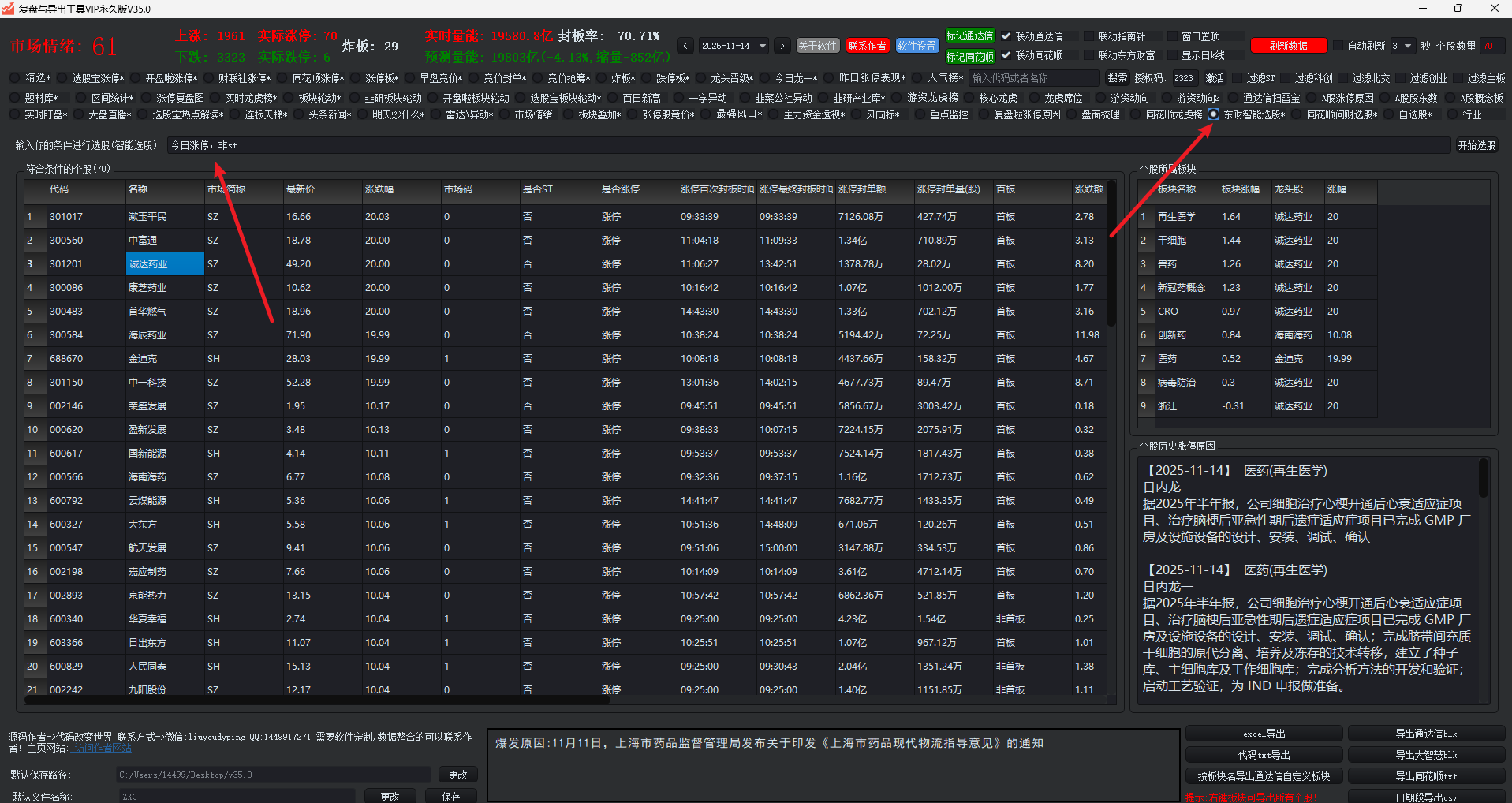Click the 激活 activation button
Screen dimensions: 1512x803
click(1215, 78)
